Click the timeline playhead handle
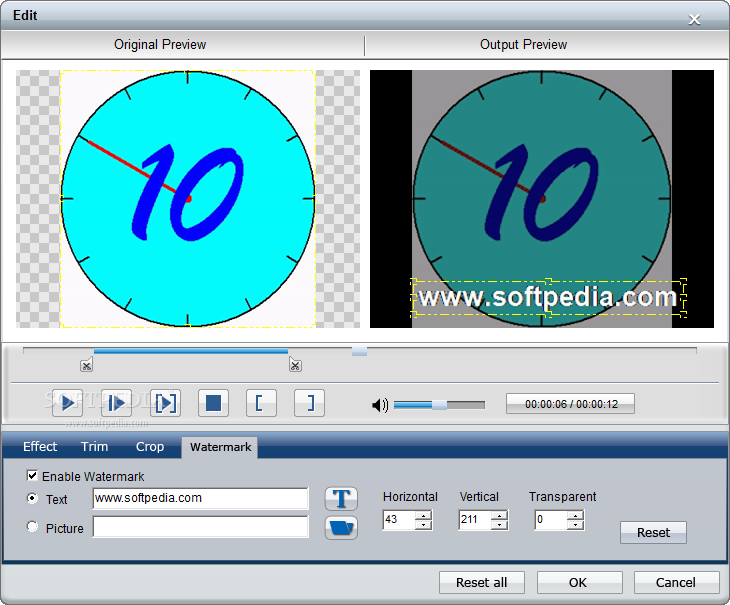The width and height of the screenshot is (730, 605). point(359,351)
